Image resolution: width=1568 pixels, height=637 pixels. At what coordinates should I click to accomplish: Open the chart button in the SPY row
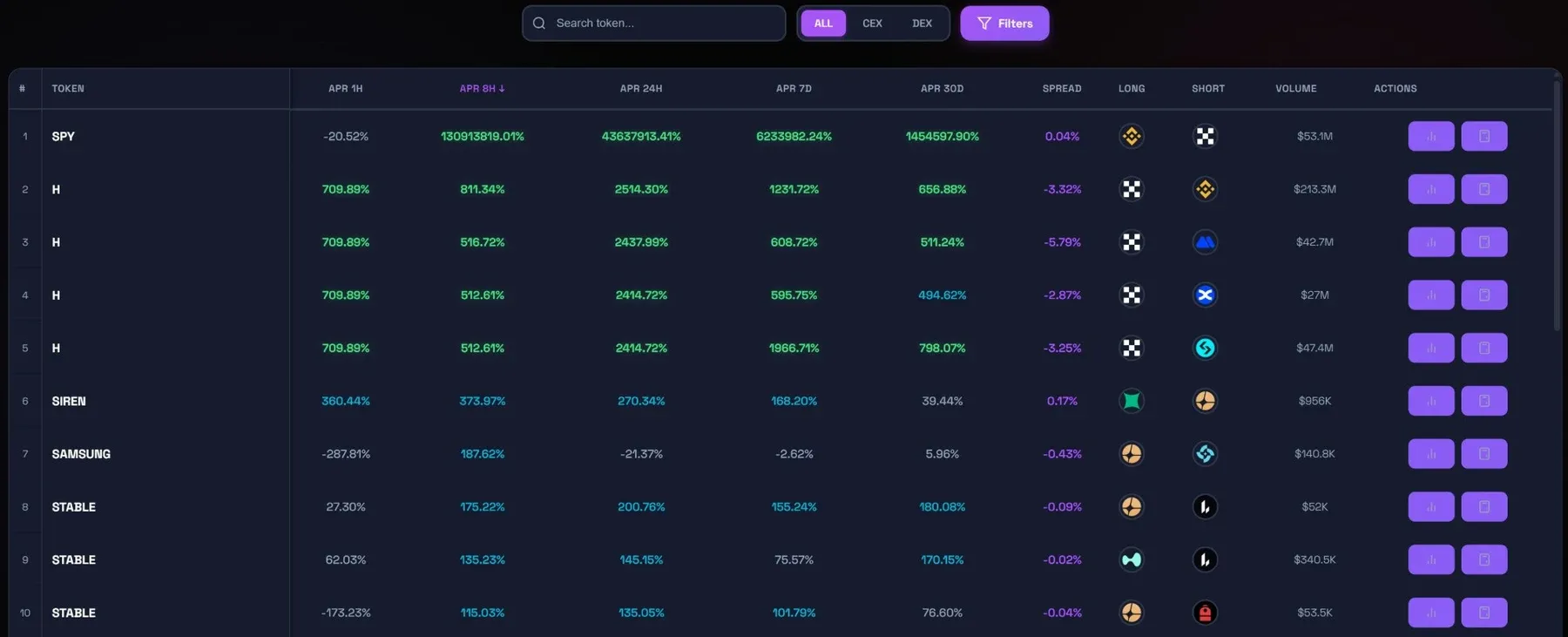click(1430, 136)
